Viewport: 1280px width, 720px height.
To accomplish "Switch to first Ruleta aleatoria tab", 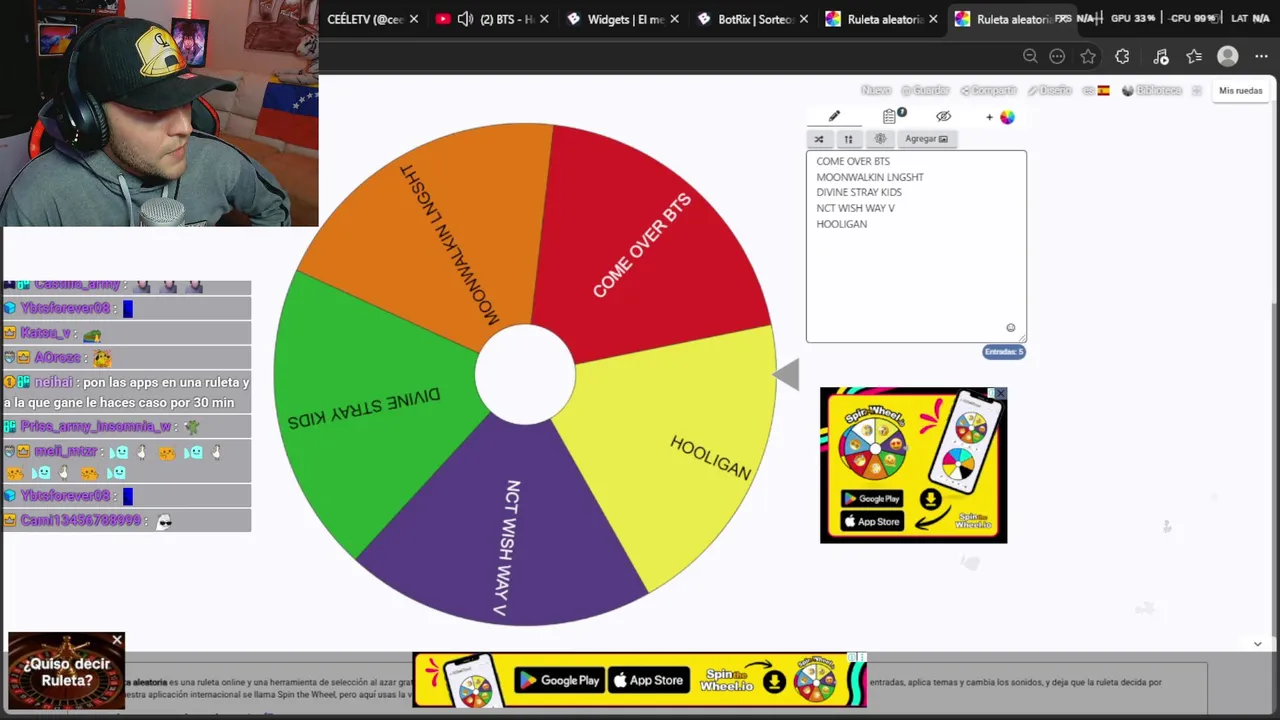I will pos(880,19).
